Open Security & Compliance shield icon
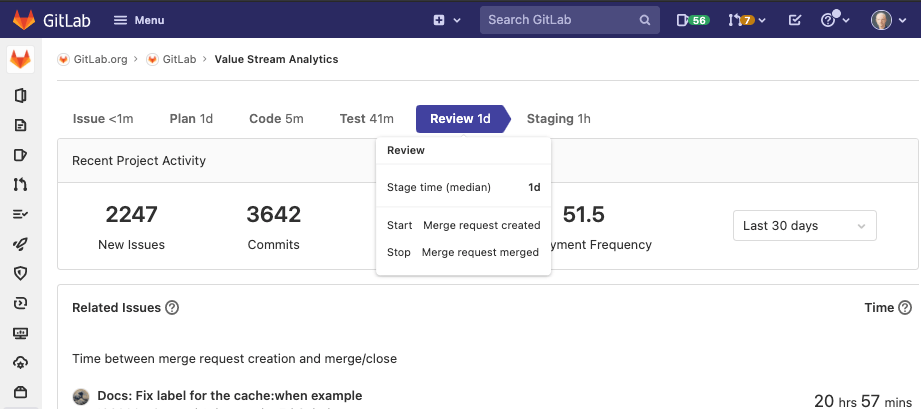 (x=21, y=273)
